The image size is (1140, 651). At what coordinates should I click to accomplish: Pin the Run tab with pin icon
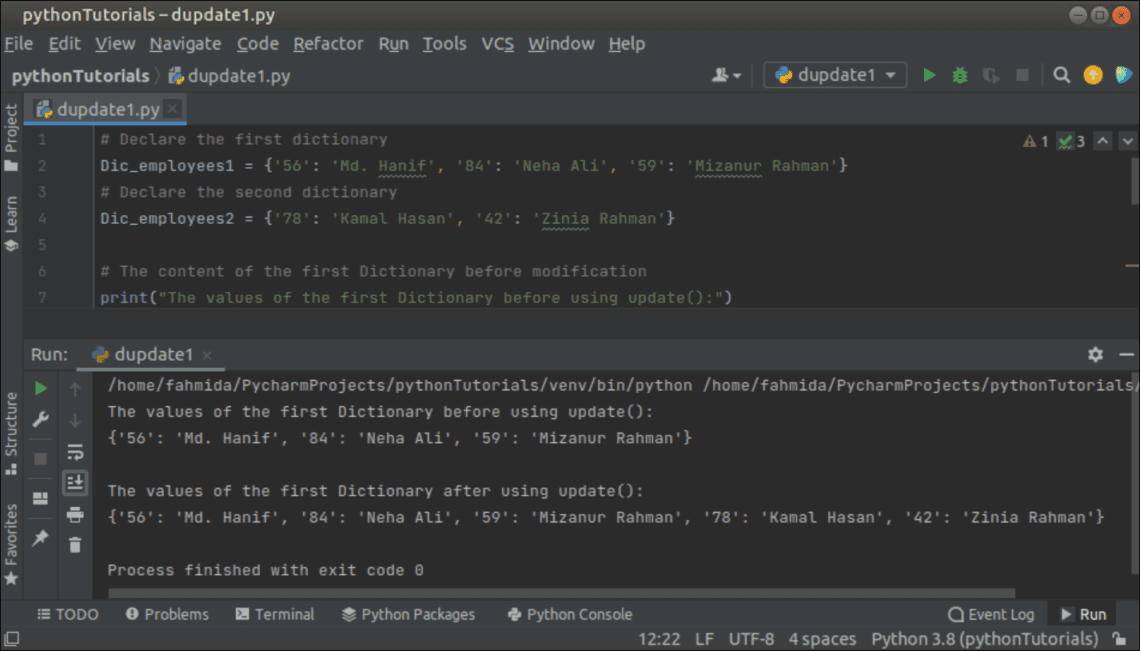41,538
